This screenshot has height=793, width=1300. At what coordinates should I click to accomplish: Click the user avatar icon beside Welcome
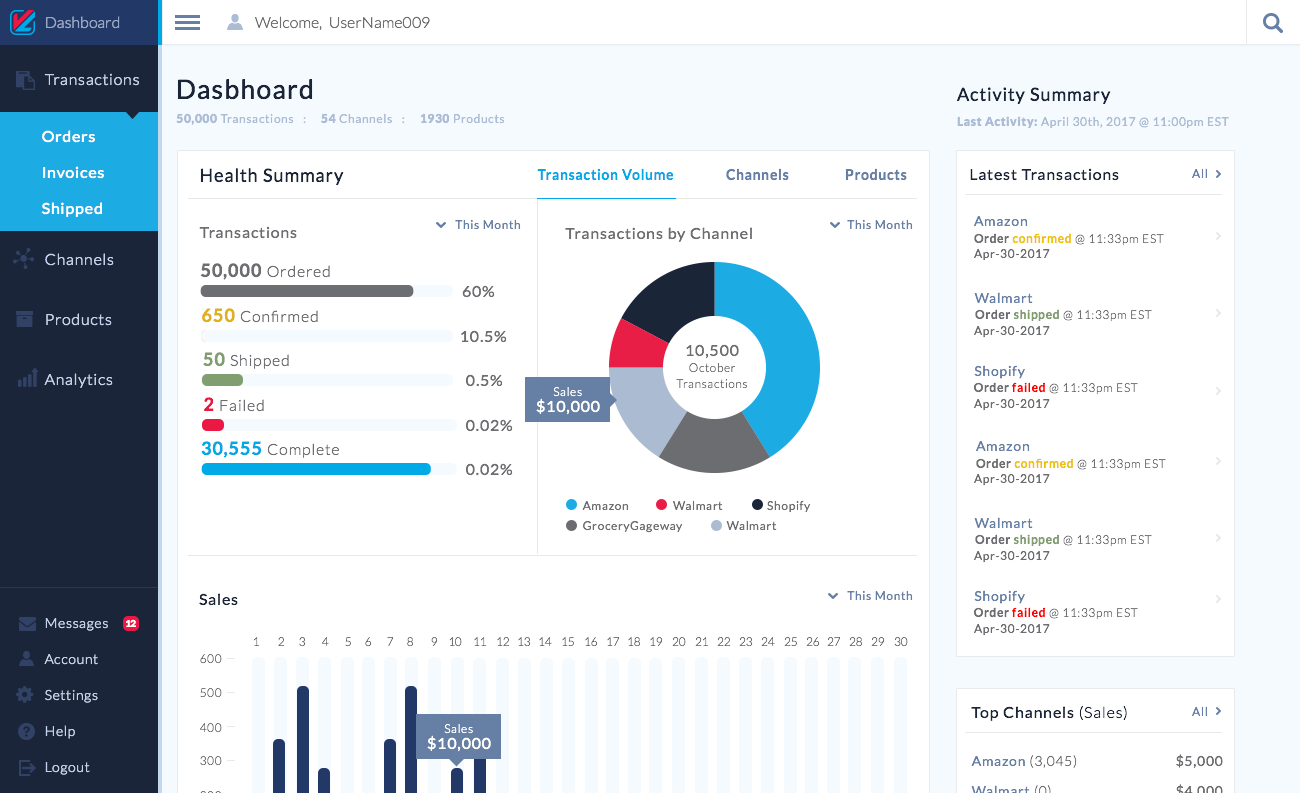235,22
